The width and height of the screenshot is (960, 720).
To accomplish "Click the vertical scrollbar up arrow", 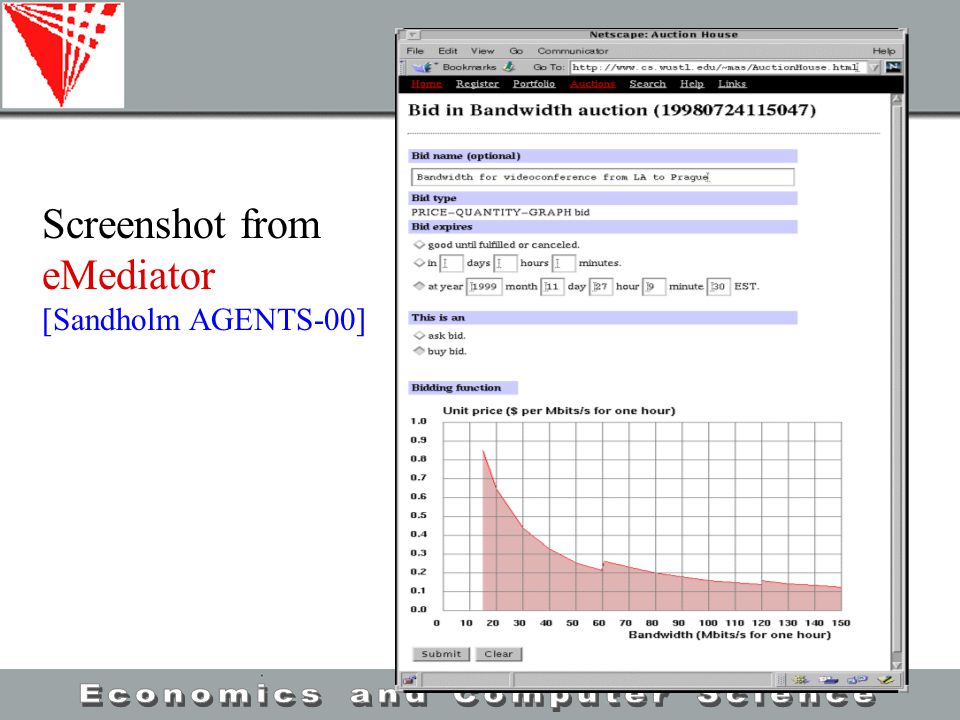I will tap(897, 99).
